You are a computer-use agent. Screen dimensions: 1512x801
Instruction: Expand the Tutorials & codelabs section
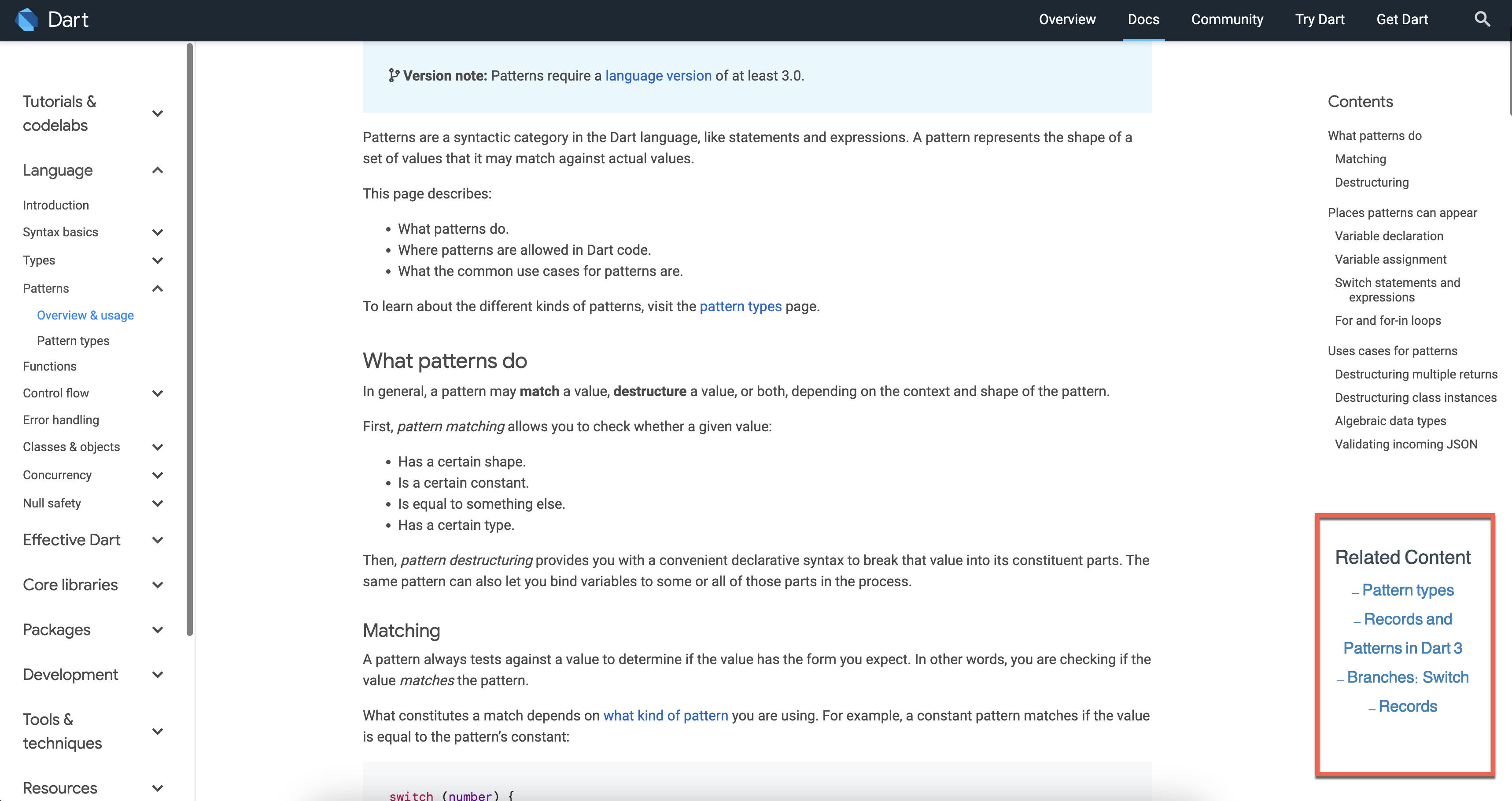point(157,113)
